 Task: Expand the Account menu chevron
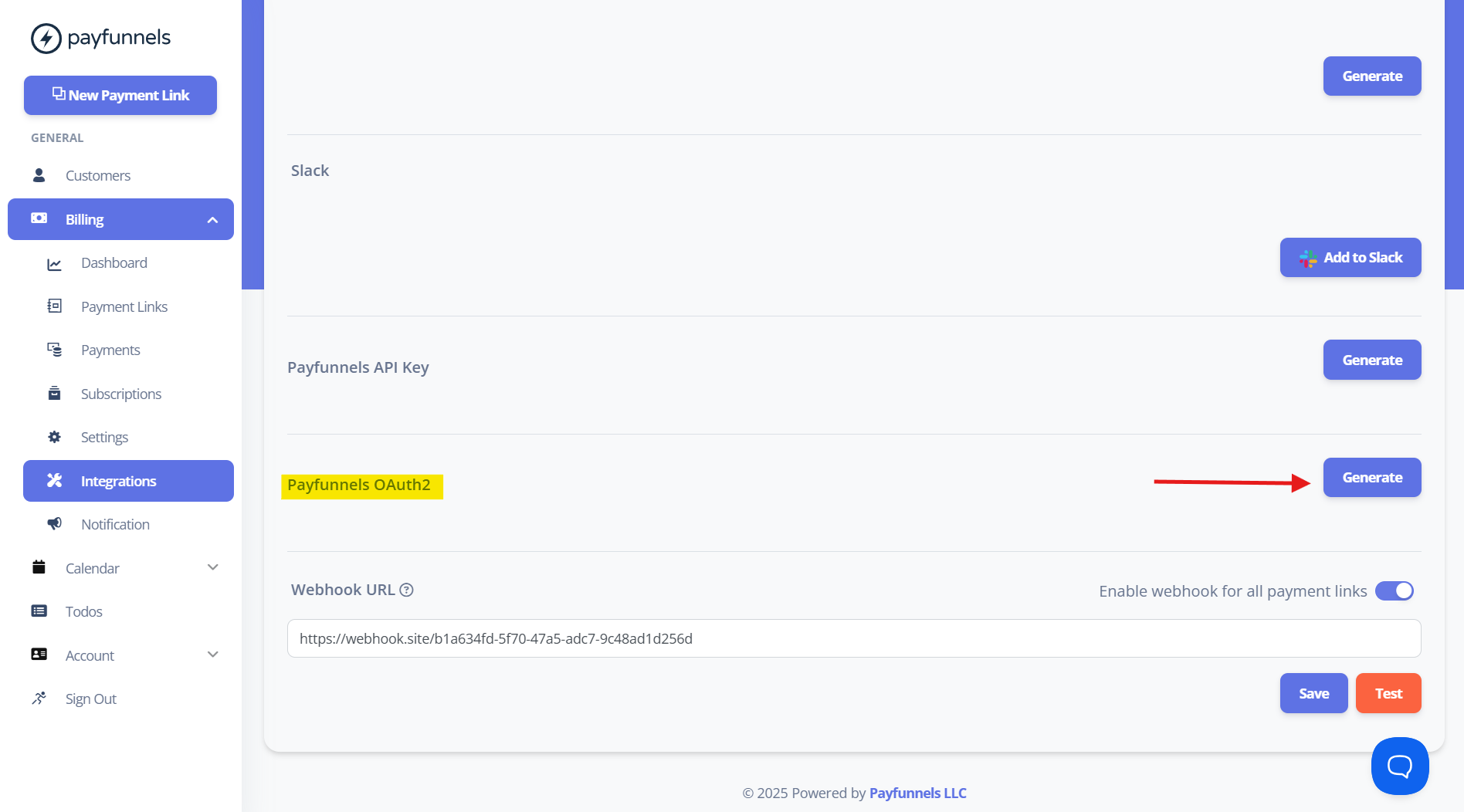[213, 655]
